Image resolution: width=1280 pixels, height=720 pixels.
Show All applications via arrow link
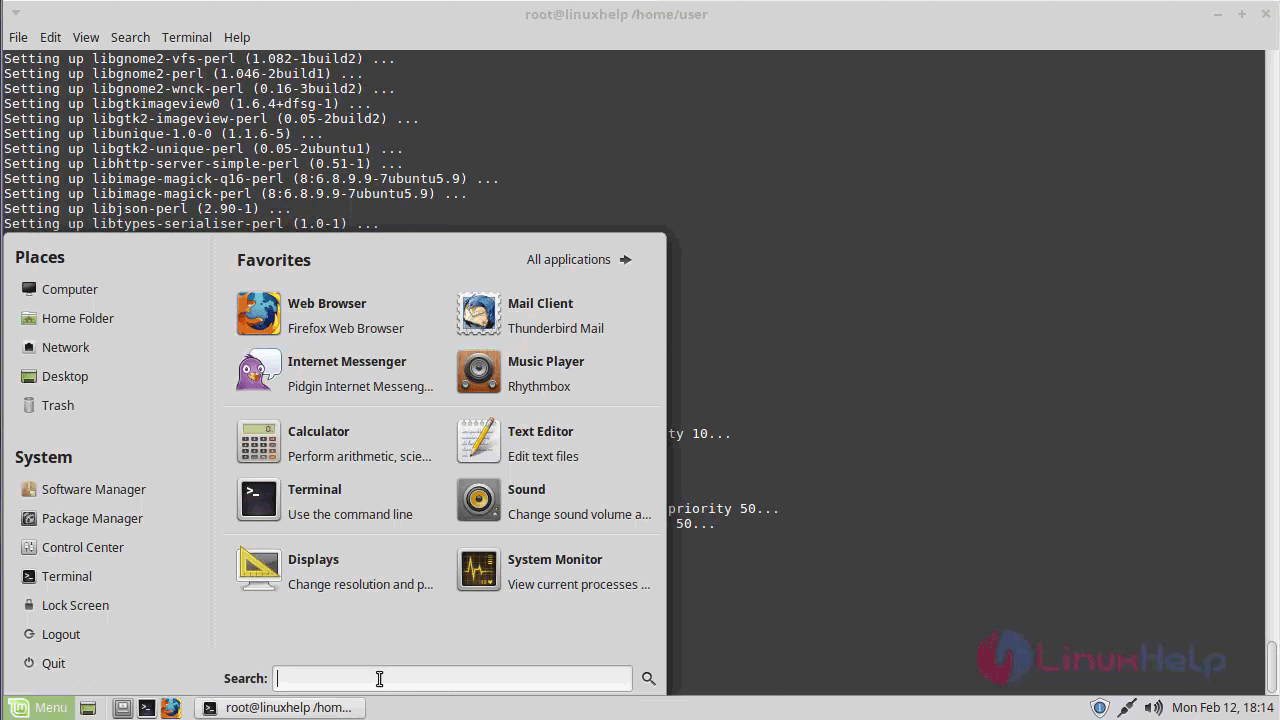point(579,259)
